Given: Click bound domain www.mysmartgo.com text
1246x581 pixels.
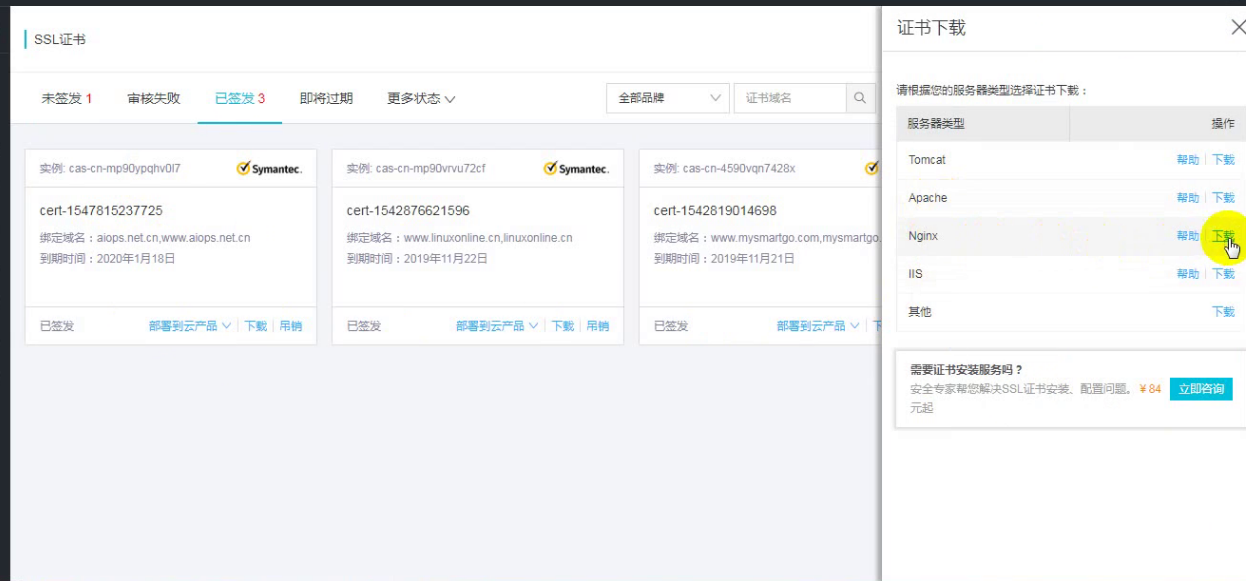Looking at the screenshot, I should [x=763, y=238].
